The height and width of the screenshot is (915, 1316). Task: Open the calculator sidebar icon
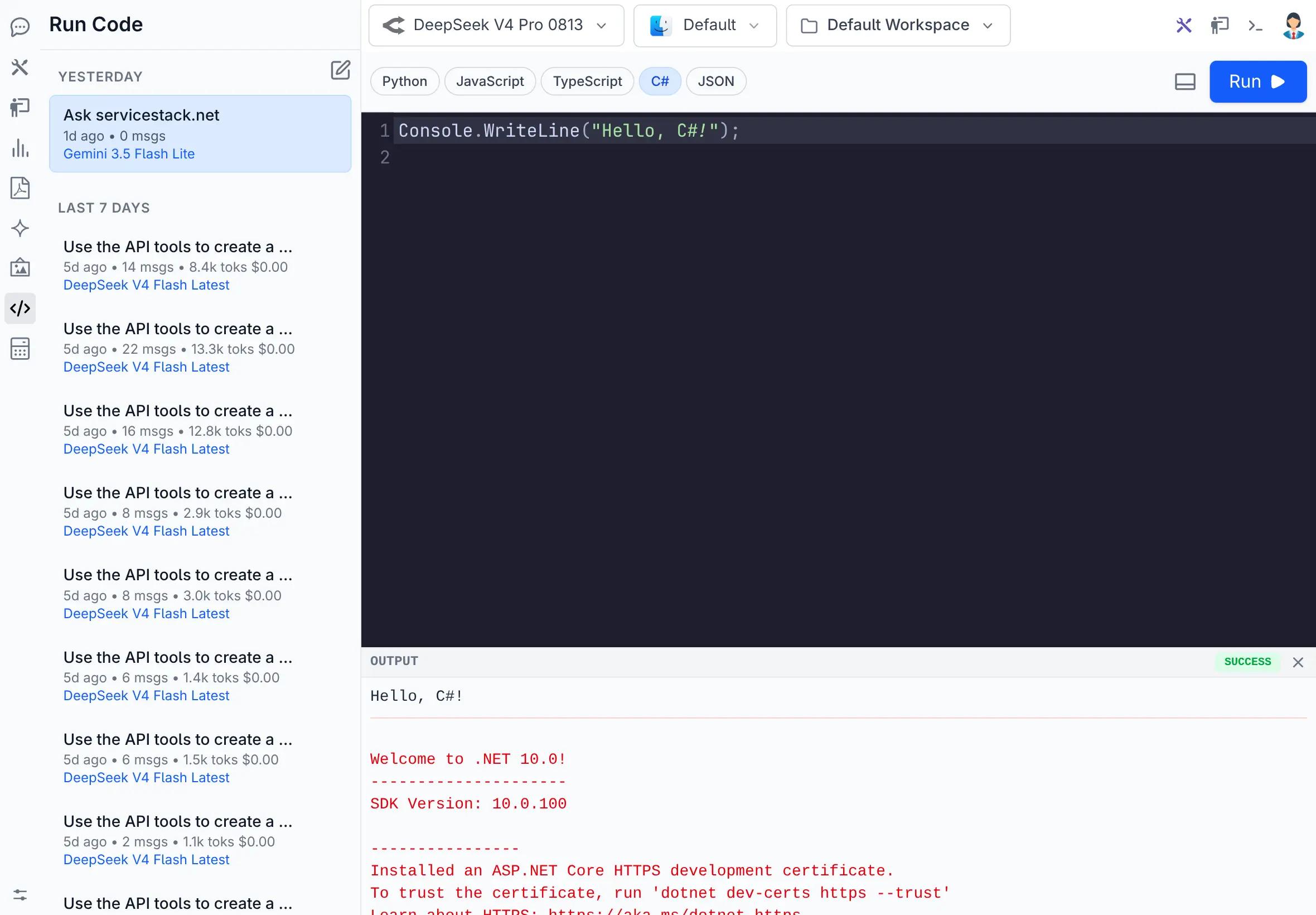tap(20, 349)
